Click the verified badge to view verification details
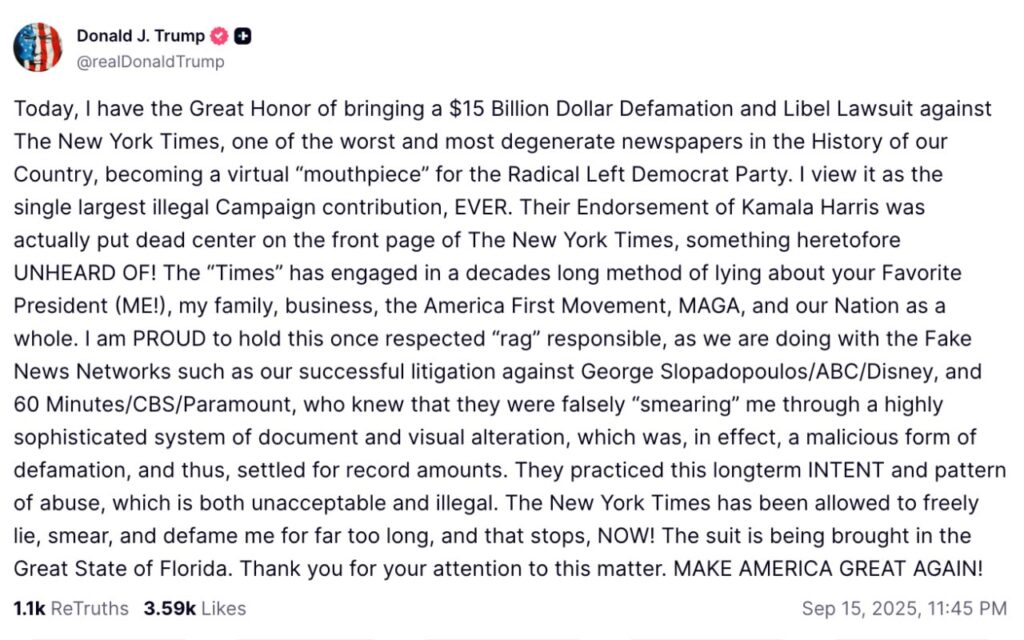Image resolution: width=1024 pixels, height=640 pixels. click(x=218, y=36)
